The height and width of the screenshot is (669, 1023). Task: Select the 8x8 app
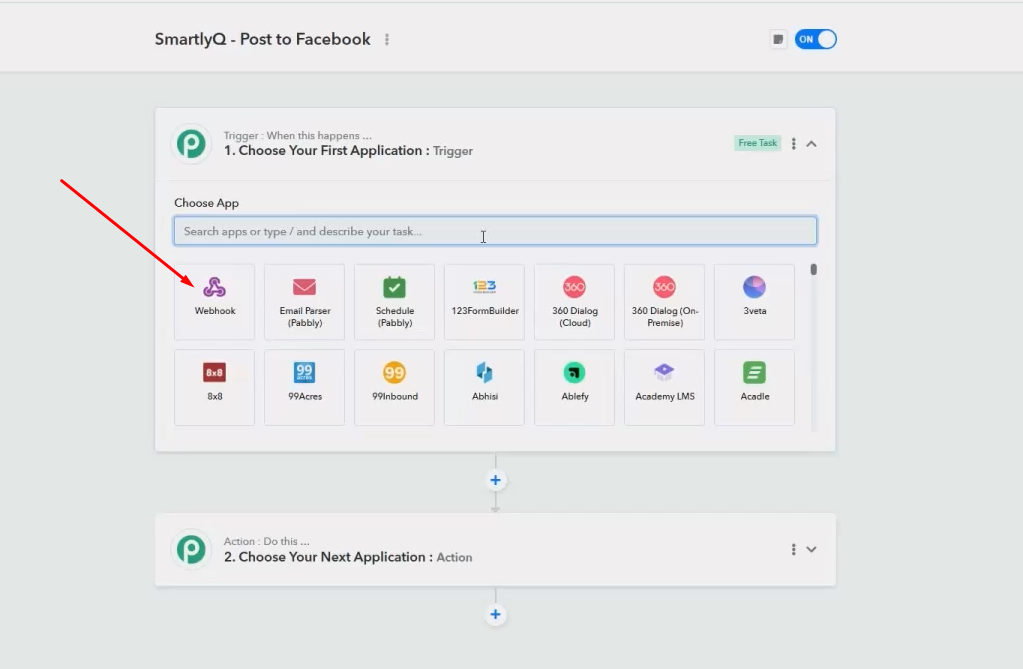coord(215,387)
